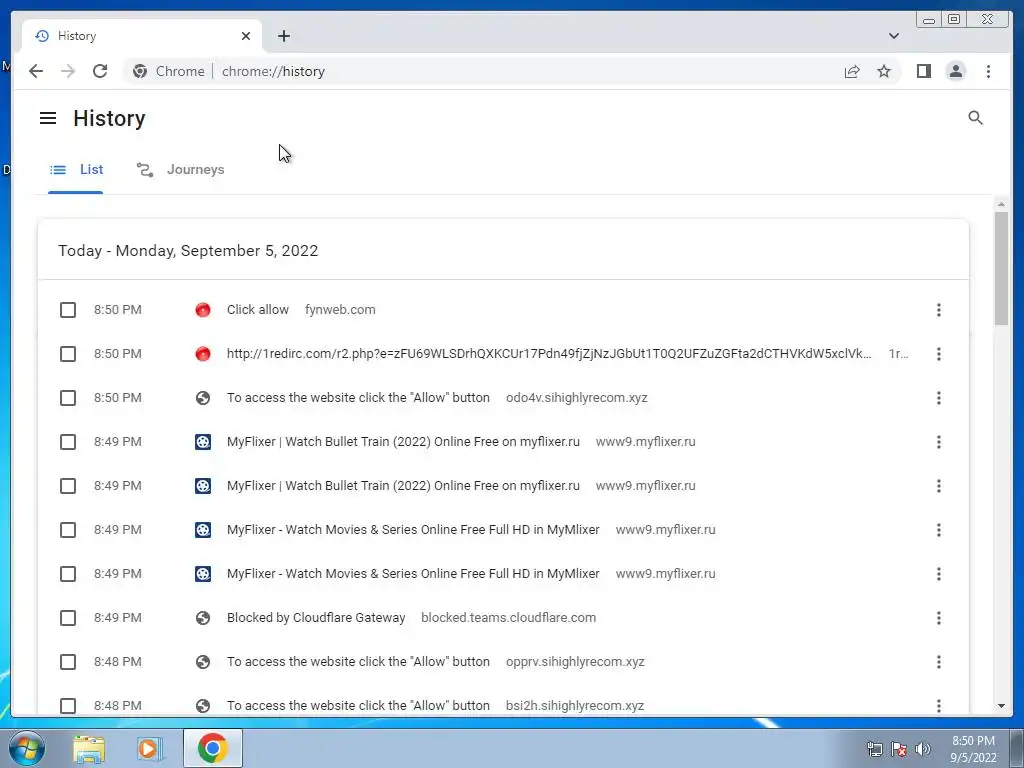Click the Today - Monday, September 5, 2022 header
Viewport: 1024px width, 768px height.
188,251
